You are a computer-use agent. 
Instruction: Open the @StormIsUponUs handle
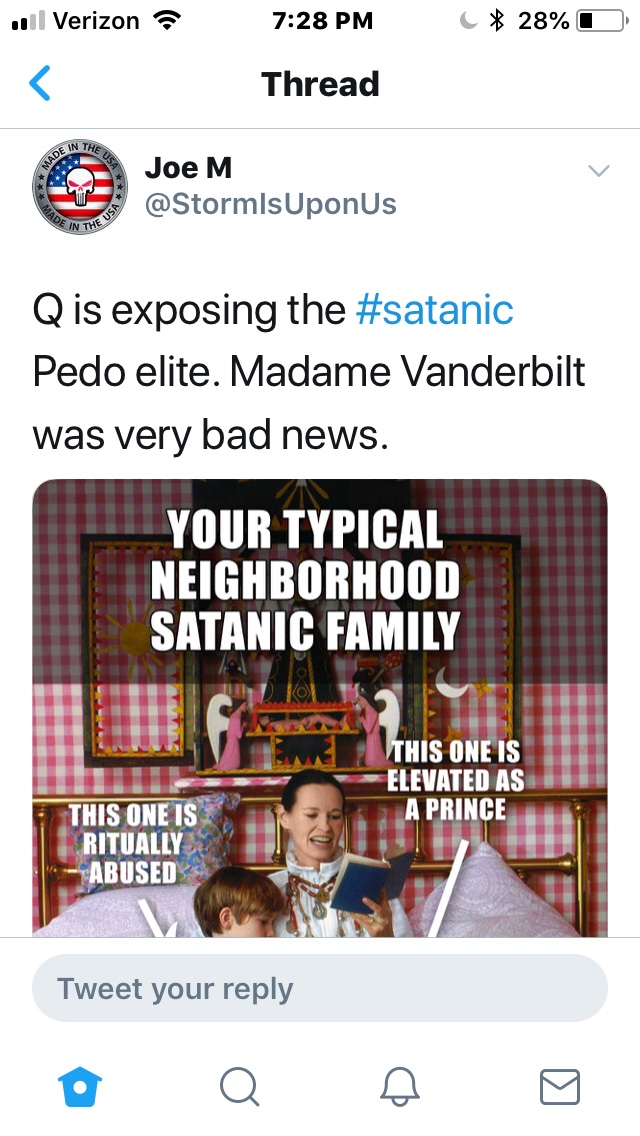271,204
